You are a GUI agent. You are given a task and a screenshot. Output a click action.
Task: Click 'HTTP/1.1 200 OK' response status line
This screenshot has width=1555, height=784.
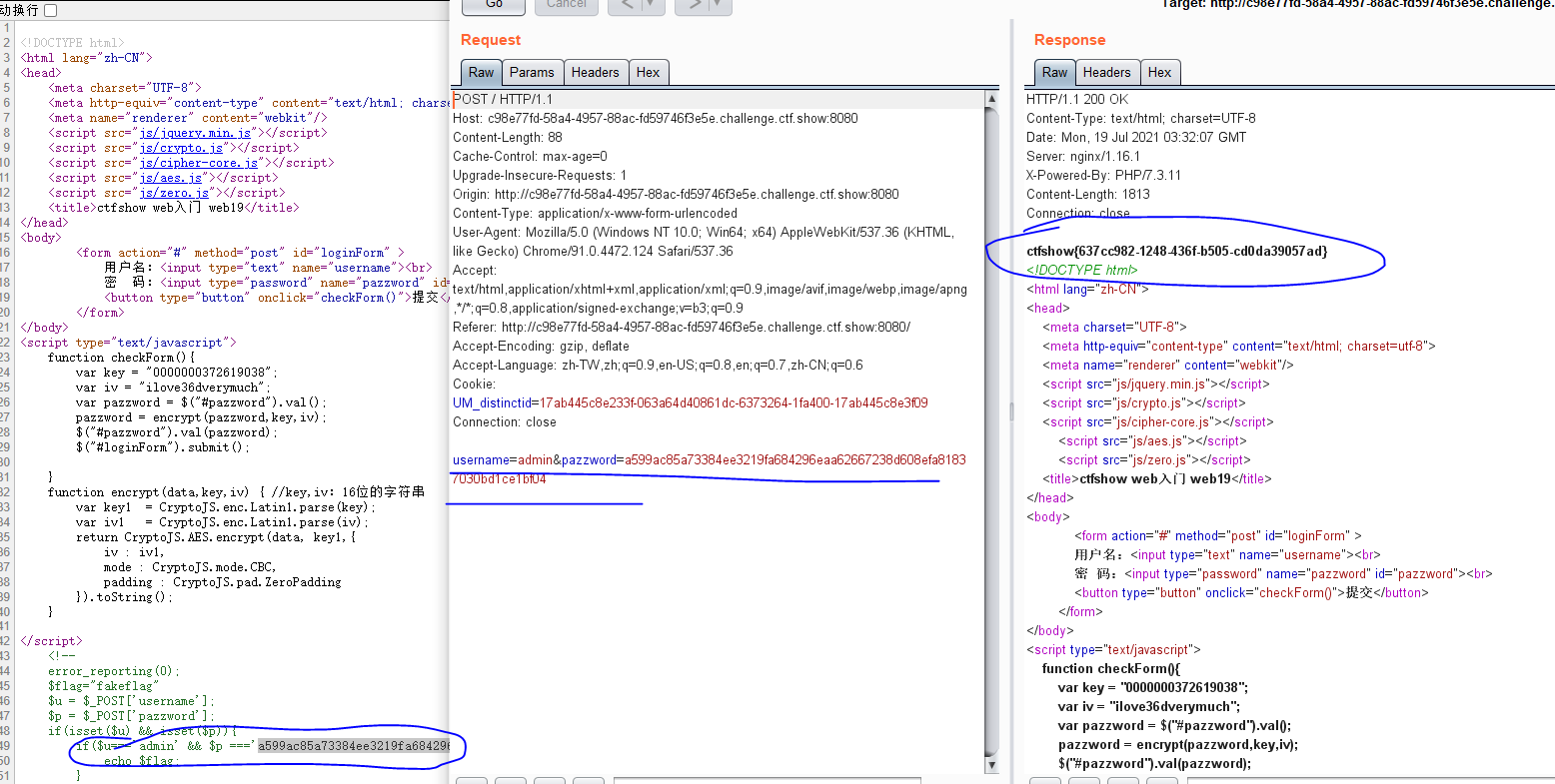1077,99
